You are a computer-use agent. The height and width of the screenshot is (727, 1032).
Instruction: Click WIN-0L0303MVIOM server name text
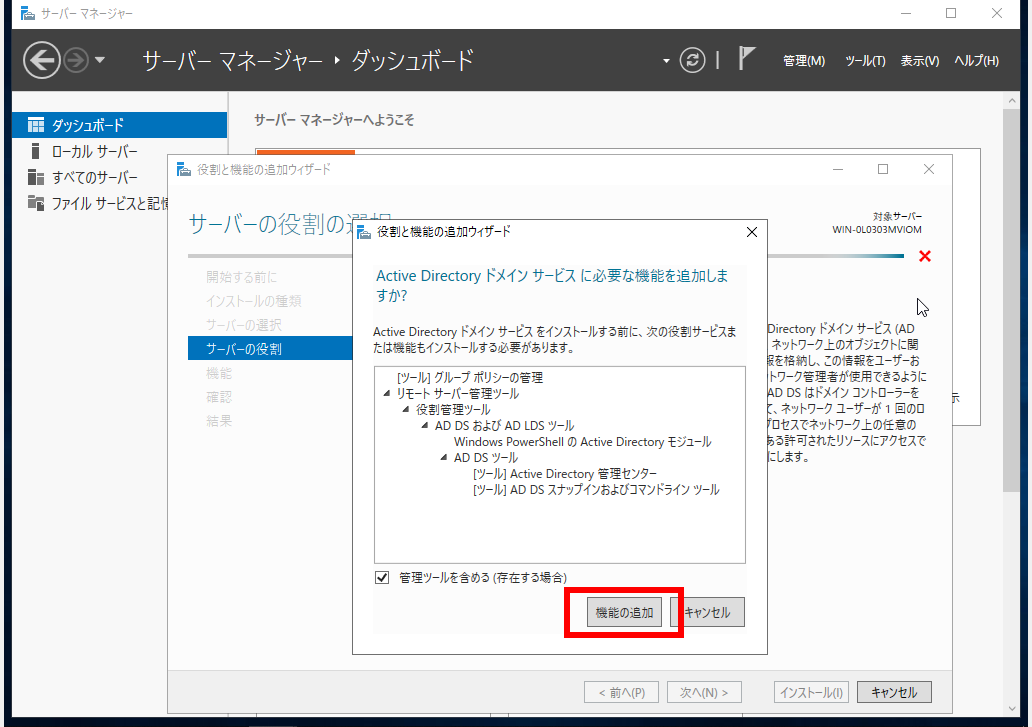coord(877,230)
